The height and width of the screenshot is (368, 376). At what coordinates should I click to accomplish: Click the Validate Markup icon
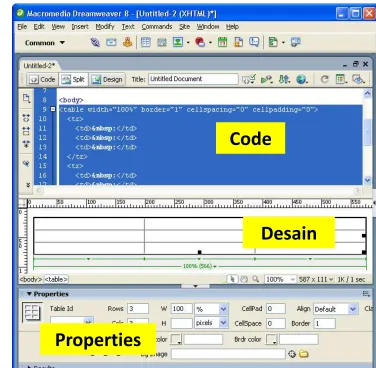[x=266, y=79]
